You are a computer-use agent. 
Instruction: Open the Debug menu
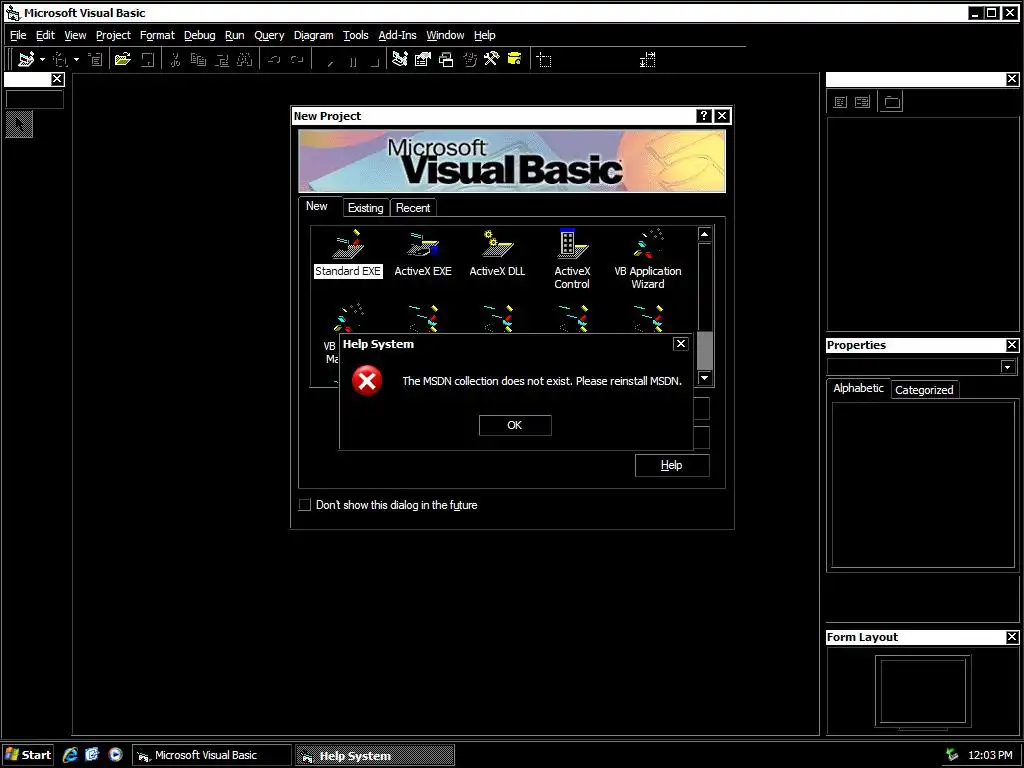(x=199, y=35)
